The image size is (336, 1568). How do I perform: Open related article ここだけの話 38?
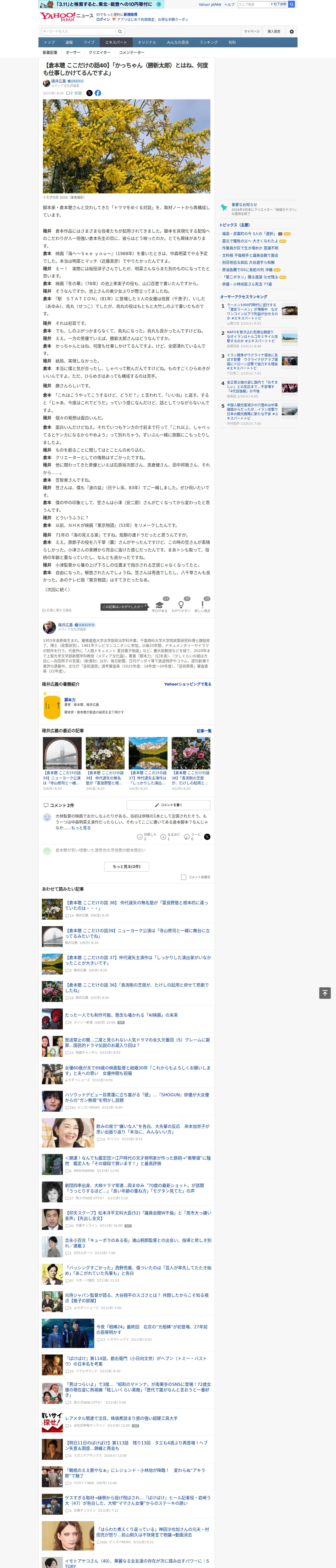point(137,905)
